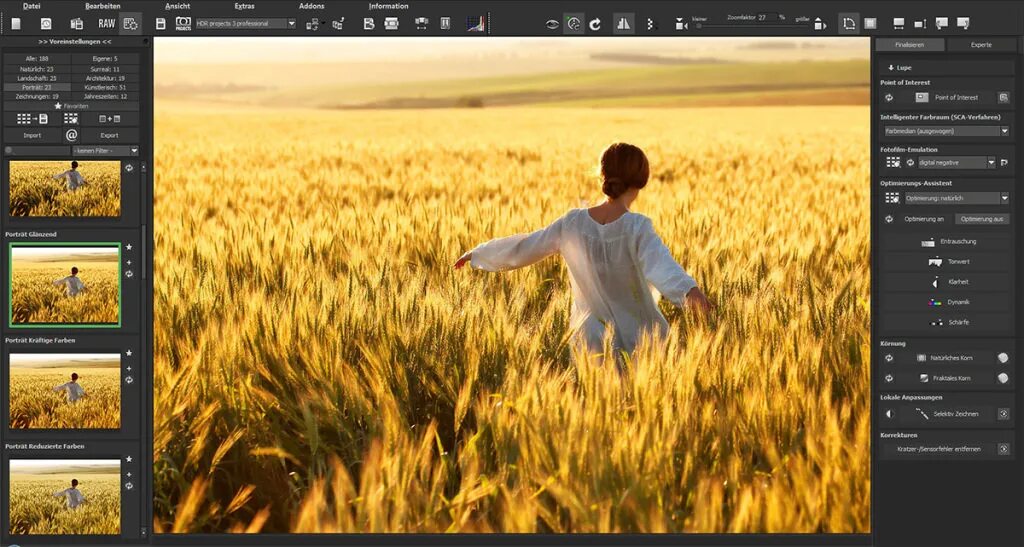This screenshot has height=547, width=1024.
Task: Click the Entrauschung denoise icon
Action: [928, 242]
